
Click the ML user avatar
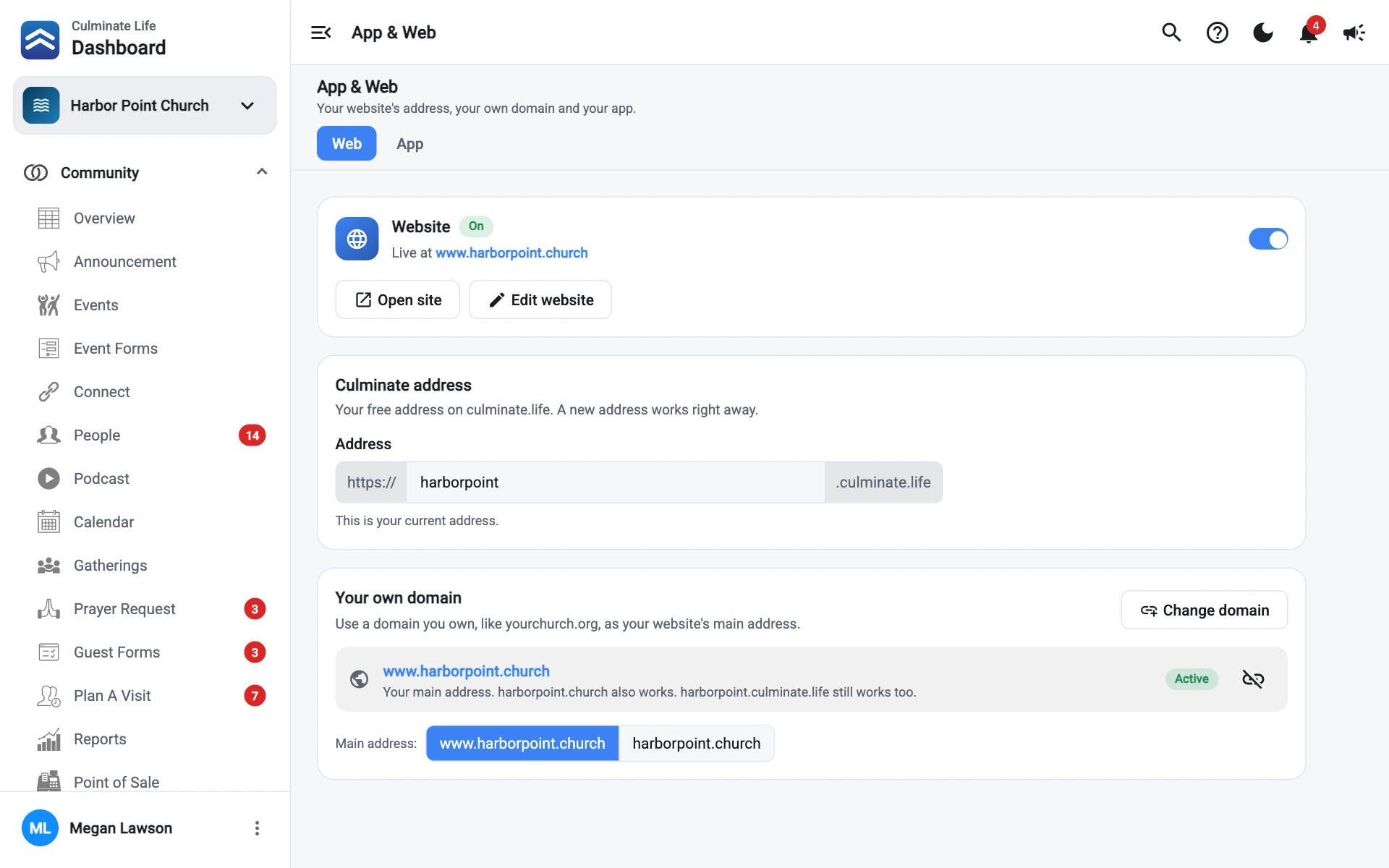[40, 828]
